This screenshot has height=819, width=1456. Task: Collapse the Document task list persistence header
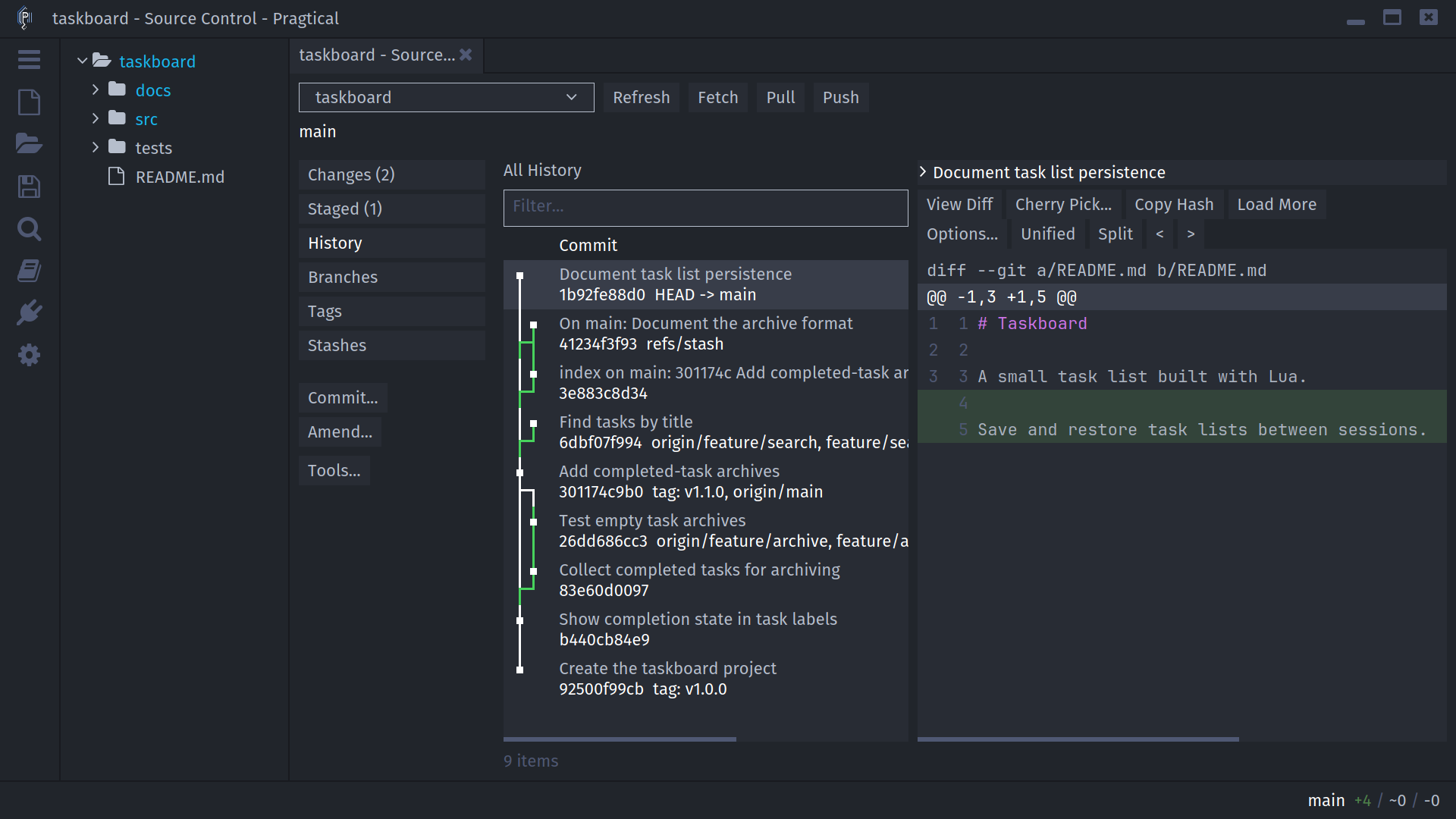[923, 172]
